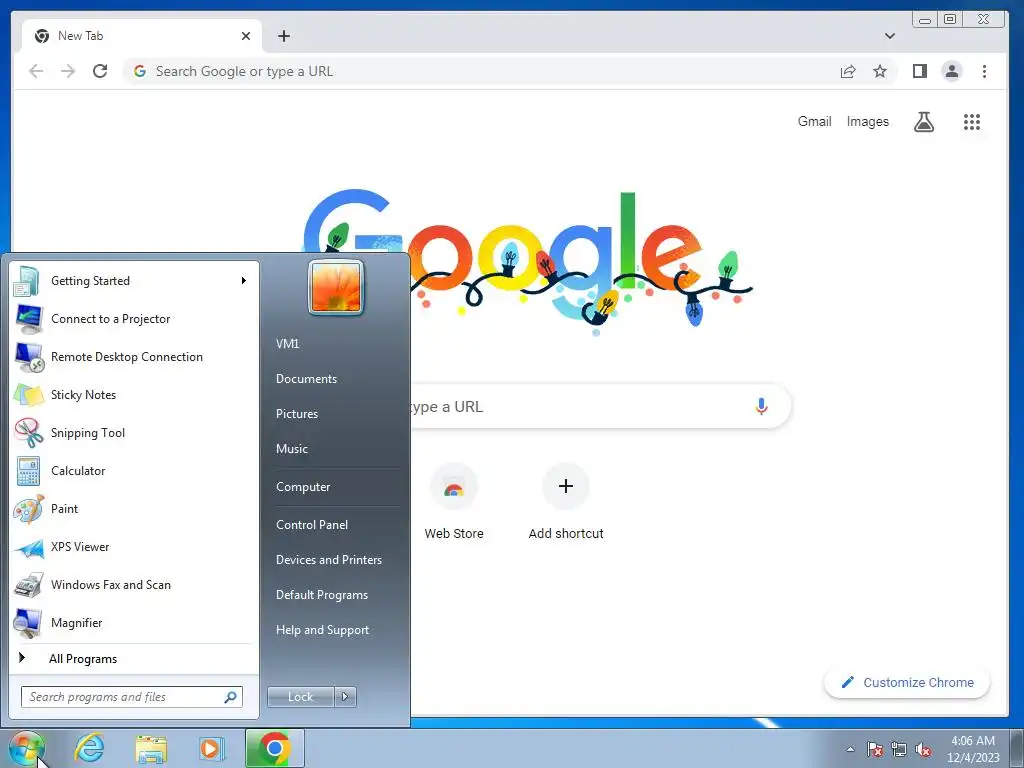Viewport: 1024px width, 768px height.
Task: Open Music from Start menu
Action: [291, 449]
